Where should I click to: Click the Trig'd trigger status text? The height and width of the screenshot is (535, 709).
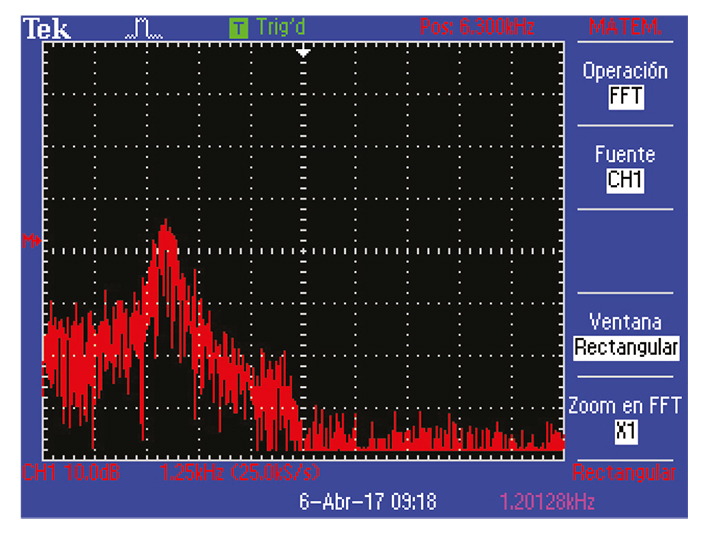pos(283,28)
